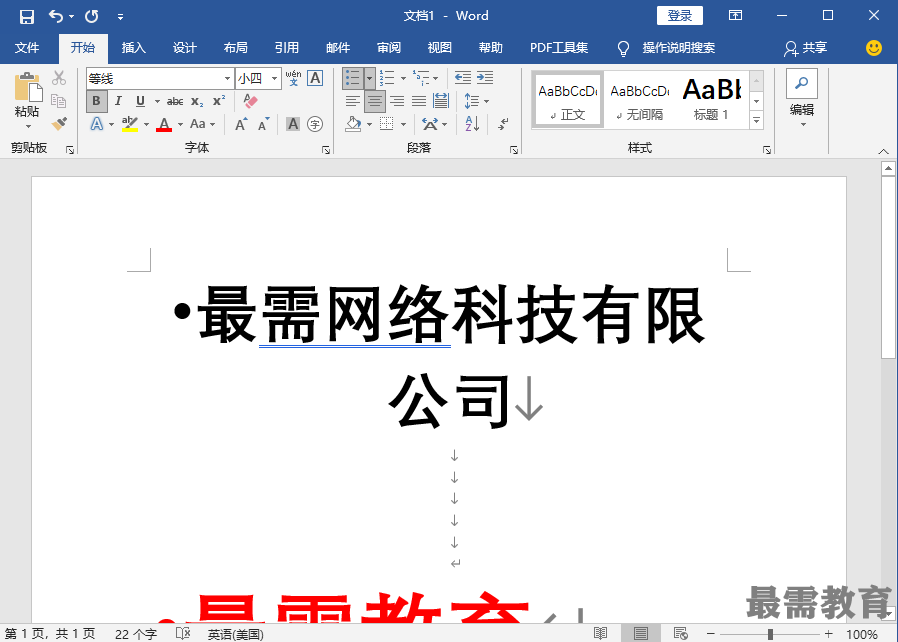Switch to the 引用 tab
The height and width of the screenshot is (642, 898).
click(x=286, y=48)
